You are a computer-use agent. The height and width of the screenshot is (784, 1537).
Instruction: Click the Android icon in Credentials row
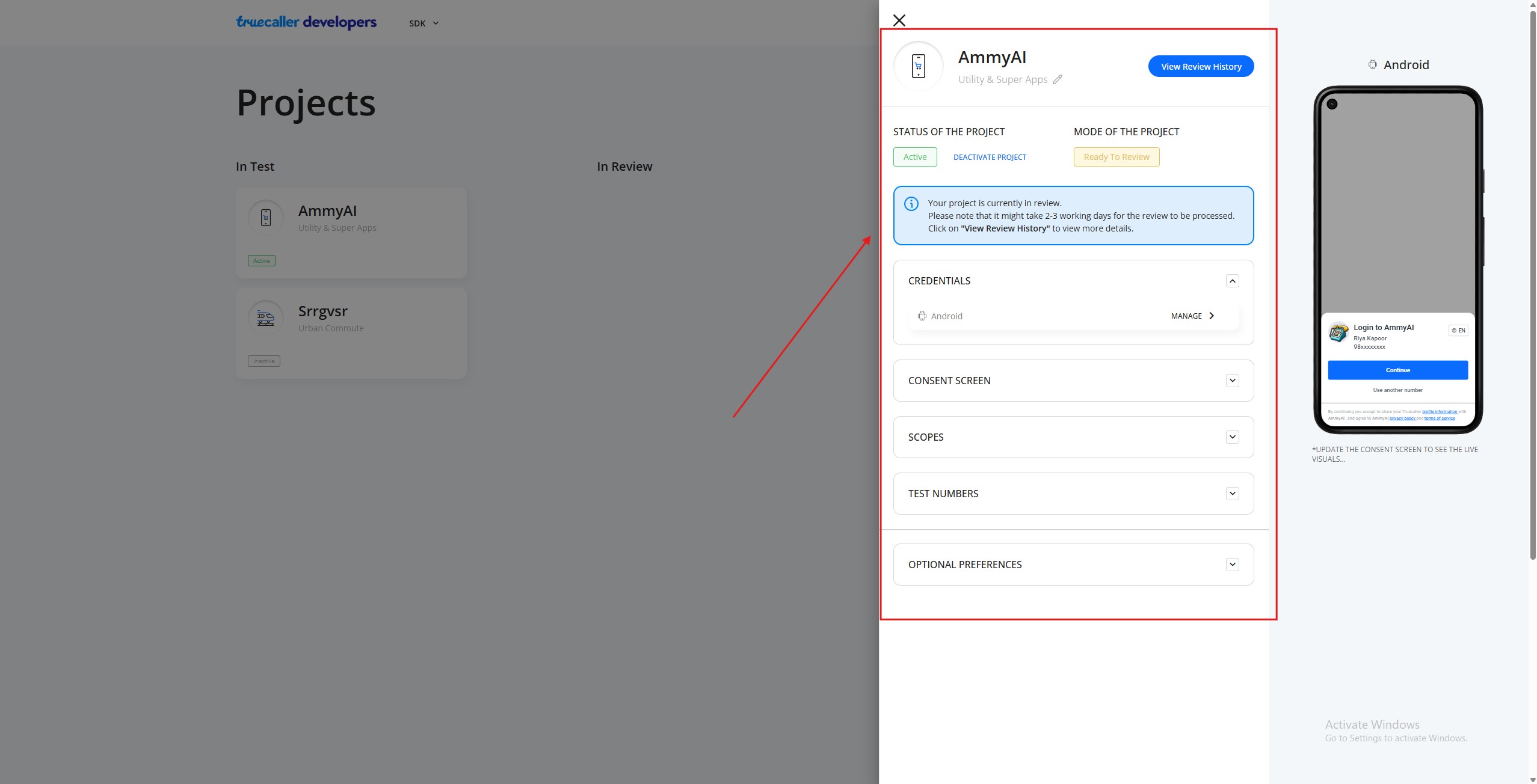922,316
